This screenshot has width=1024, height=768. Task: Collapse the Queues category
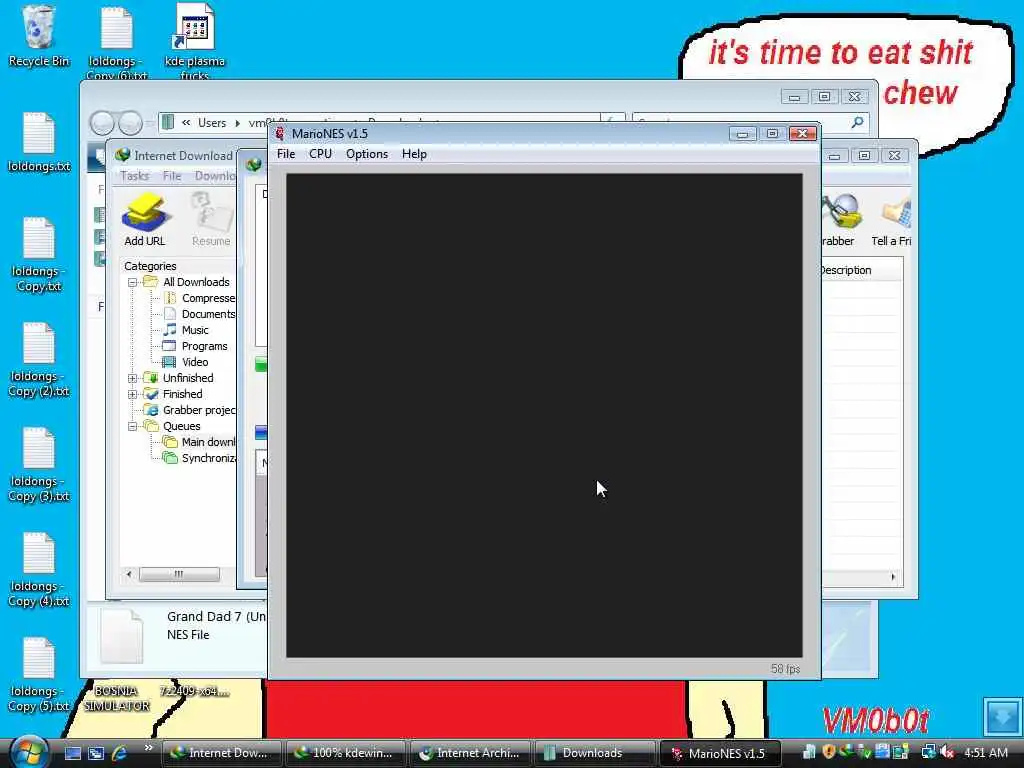pyautogui.click(x=133, y=426)
